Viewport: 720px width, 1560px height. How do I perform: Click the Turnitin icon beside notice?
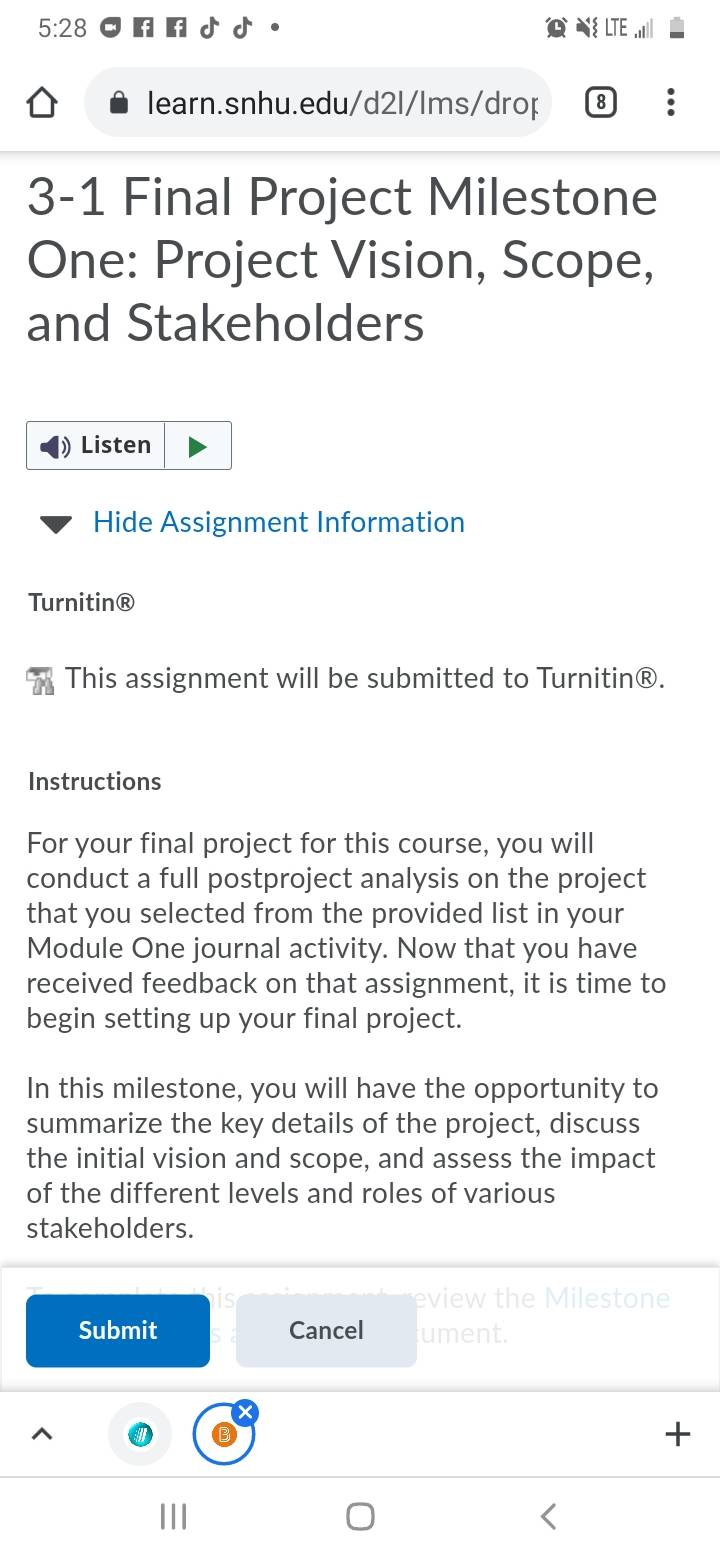(x=40, y=680)
